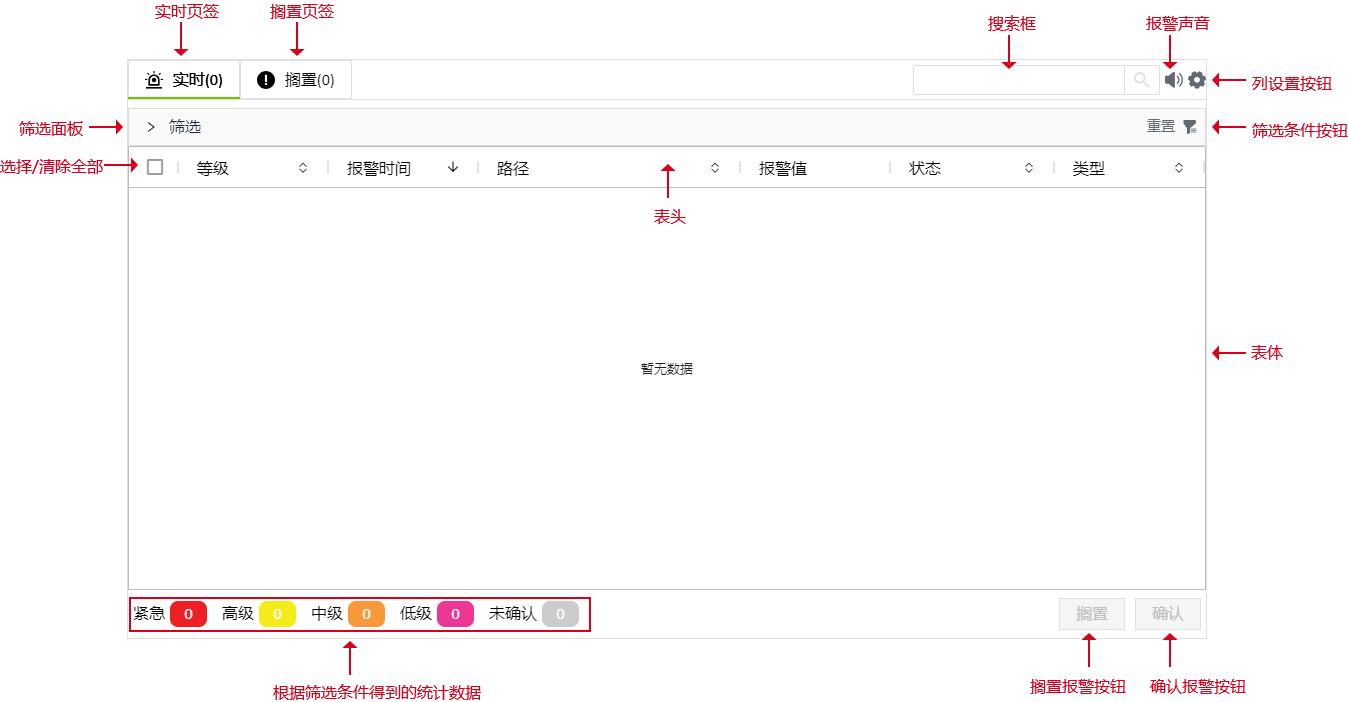Open column settings gear icon
1348x702 pixels.
1197,80
